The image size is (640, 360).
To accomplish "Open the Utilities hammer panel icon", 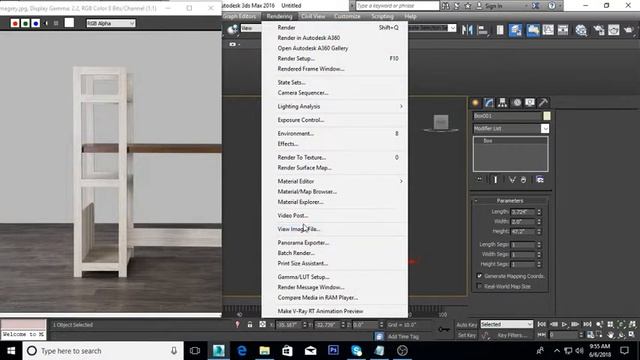I will point(543,102).
